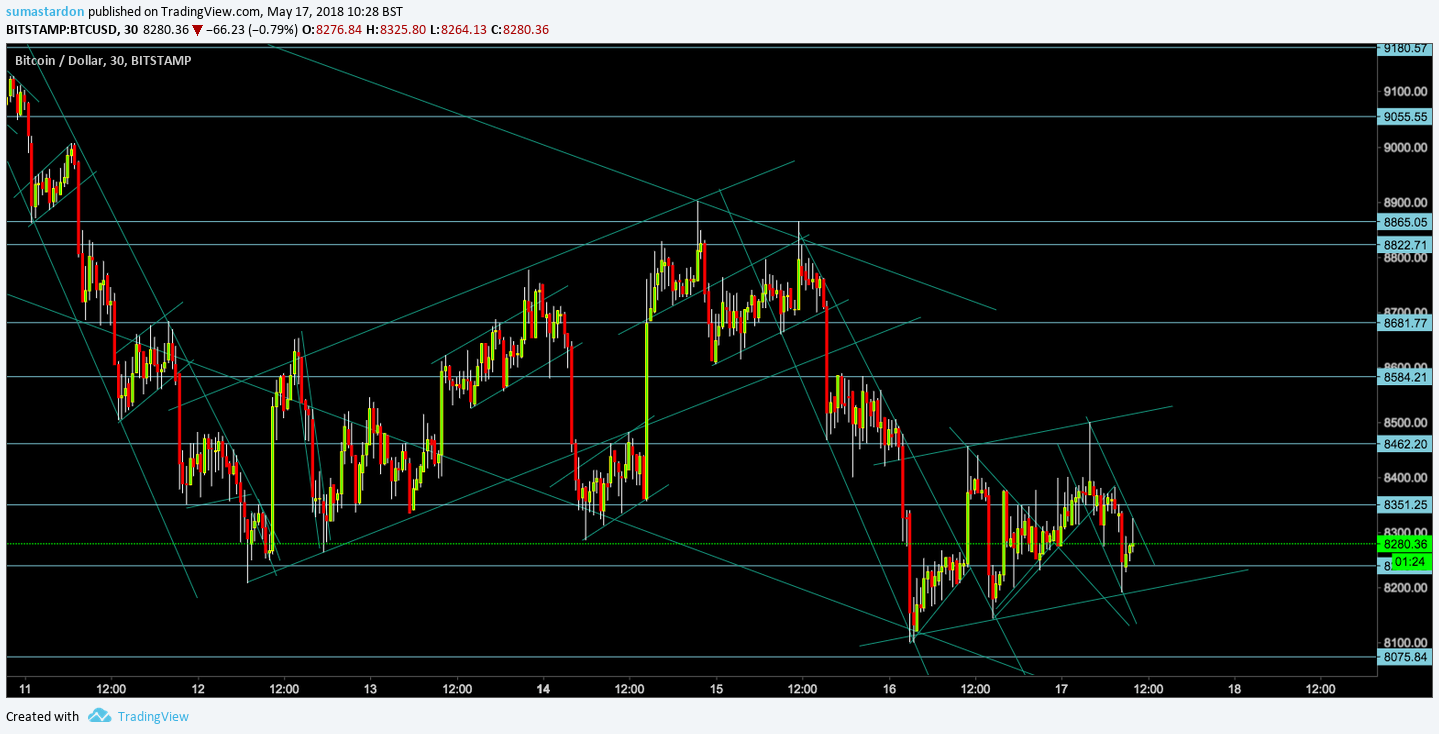Click the green current price label 8280.36
This screenshot has height=734, width=1439.
1405,544
